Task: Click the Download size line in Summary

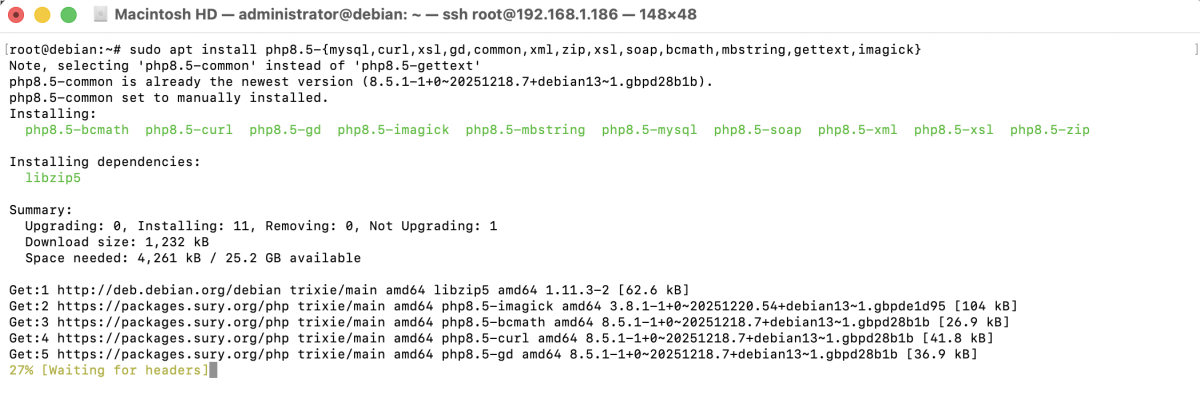Action: [117, 242]
